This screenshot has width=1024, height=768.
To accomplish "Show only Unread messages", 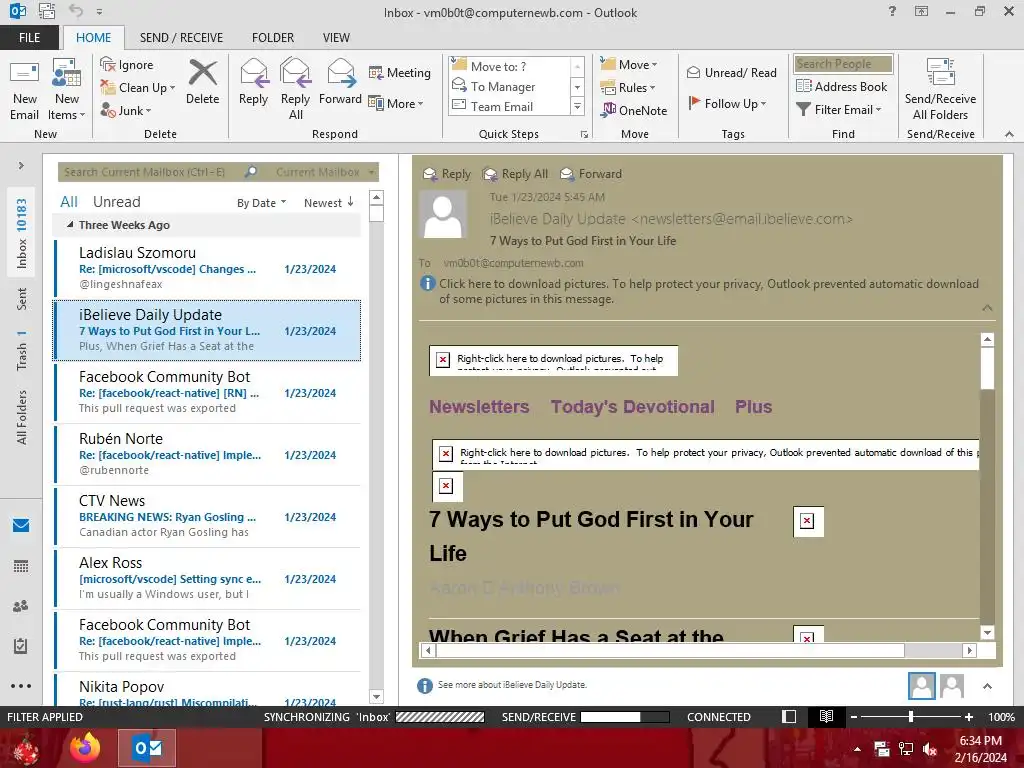I will 116,202.
